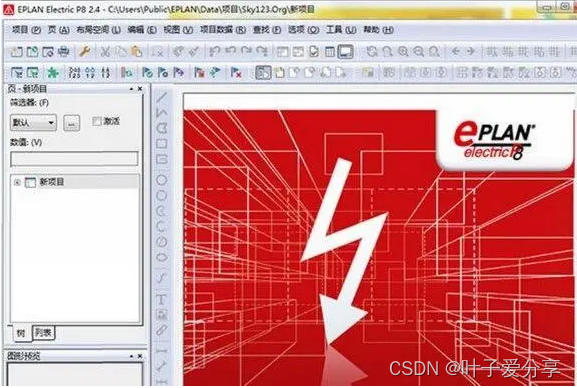Open the 选项(O) menu
The width and height of the screenshot is (577, 388).
pos(303,30)
